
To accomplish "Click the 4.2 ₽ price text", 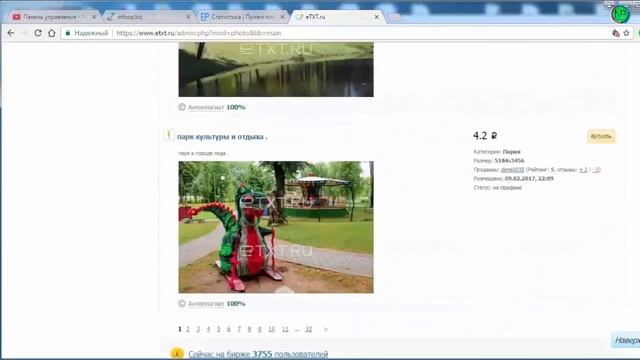I will coord(485,136).
